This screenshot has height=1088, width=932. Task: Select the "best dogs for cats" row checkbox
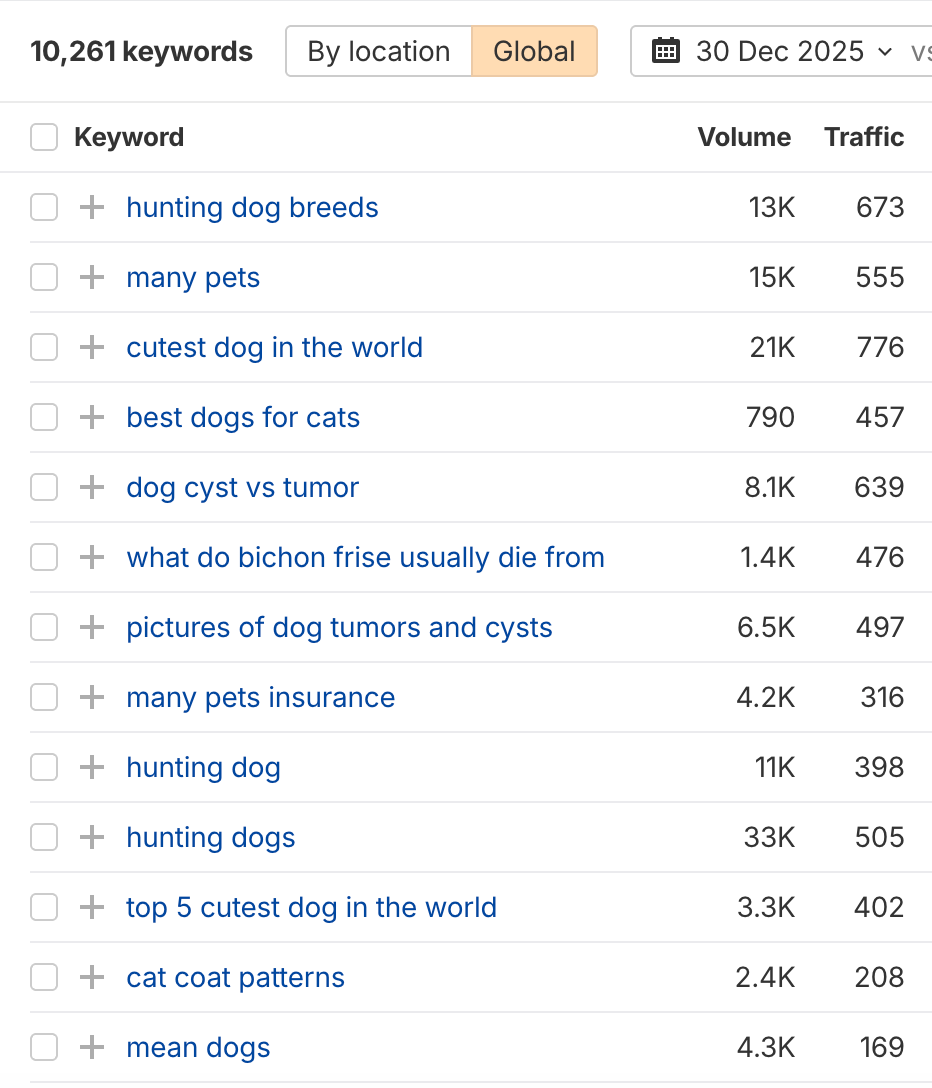[x=44, y=417]
